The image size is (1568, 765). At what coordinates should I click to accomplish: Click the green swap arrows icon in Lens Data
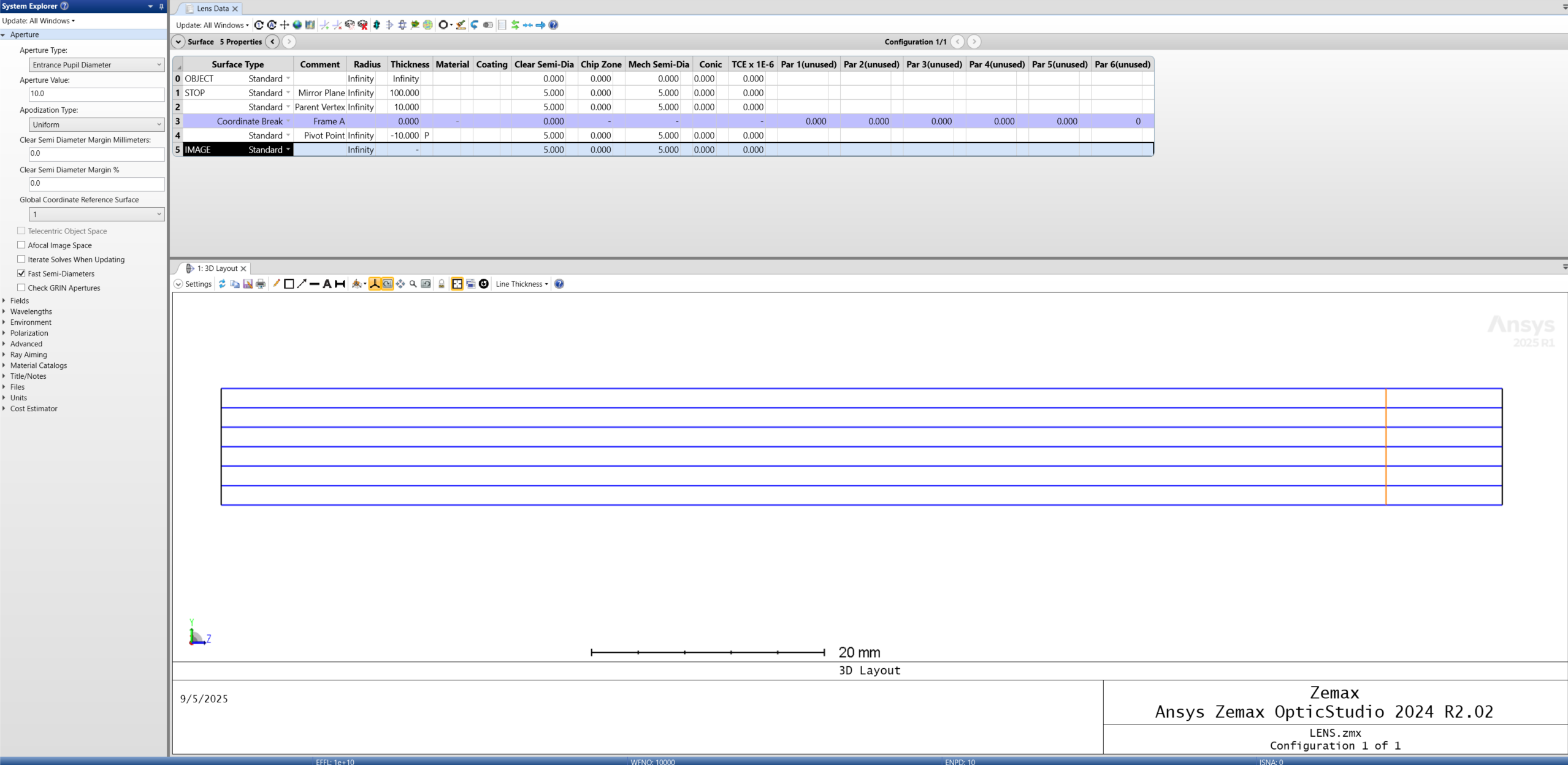[x=515, y=25]
